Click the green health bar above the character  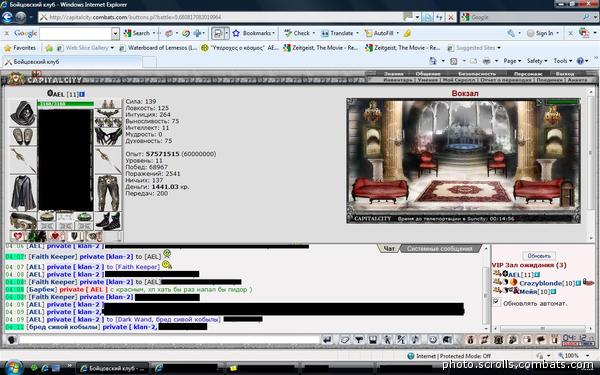(x=65, y=104)
